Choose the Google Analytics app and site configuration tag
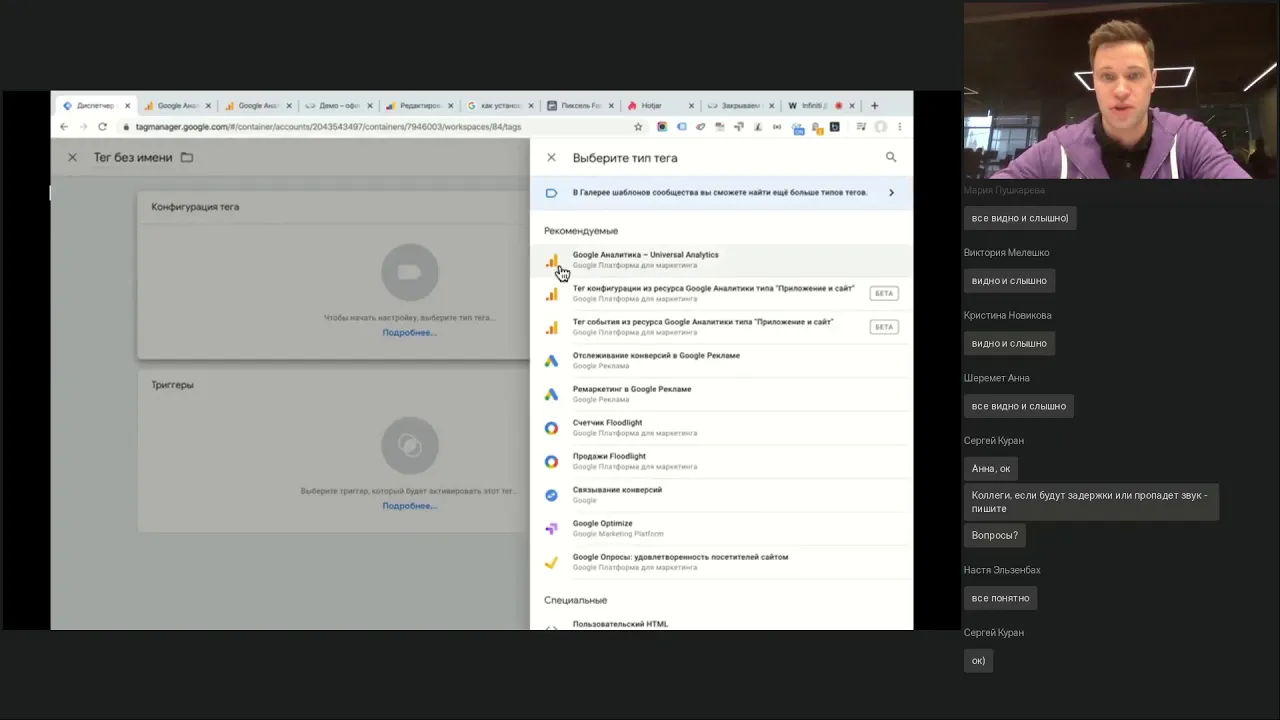1280x720 pixels. pos(721,293)
